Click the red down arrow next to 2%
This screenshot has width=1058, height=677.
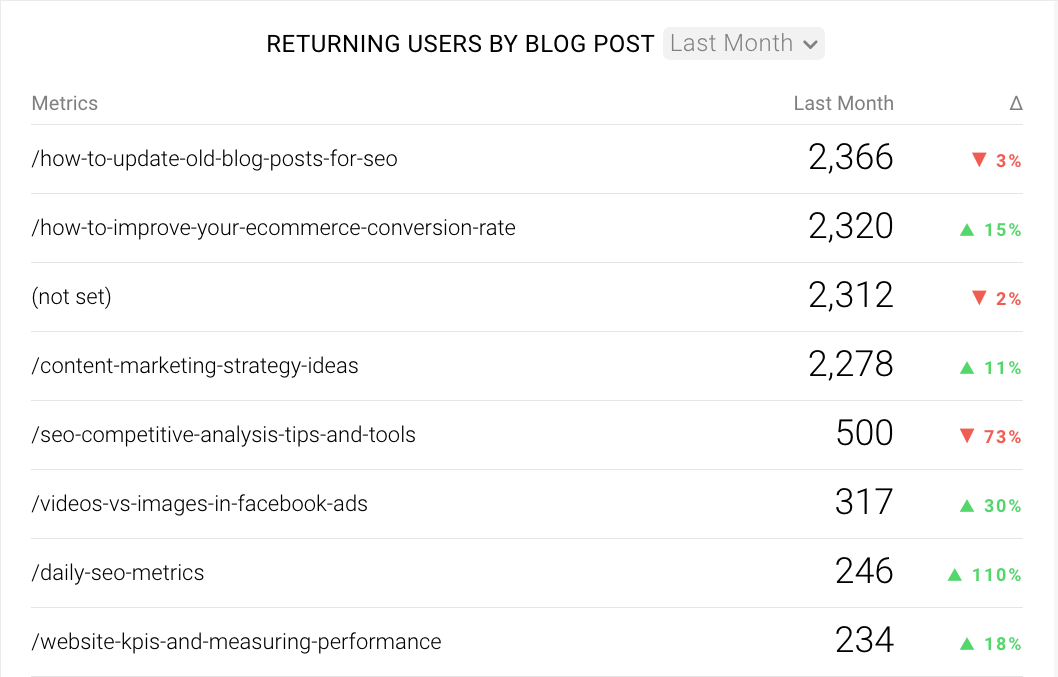click(x=979, y=298)
